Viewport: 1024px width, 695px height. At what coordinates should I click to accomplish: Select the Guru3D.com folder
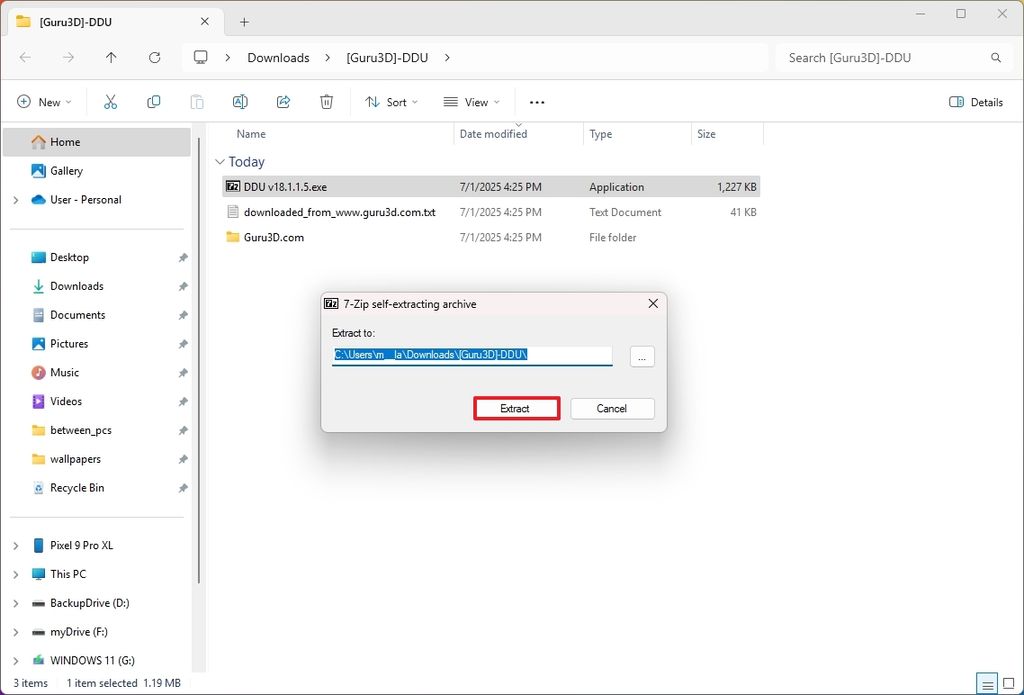(x=491, y=237)
